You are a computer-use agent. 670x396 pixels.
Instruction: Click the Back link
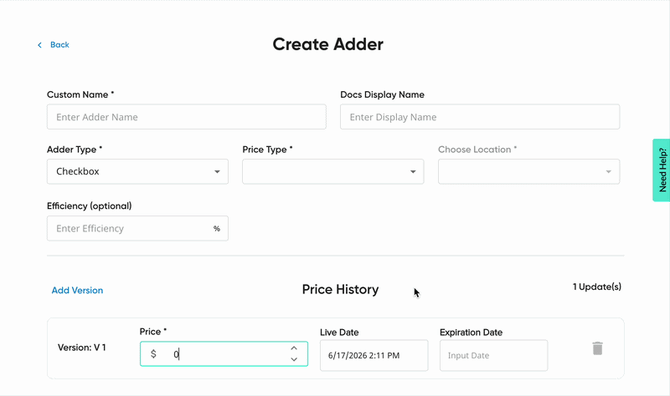(59, 44)
